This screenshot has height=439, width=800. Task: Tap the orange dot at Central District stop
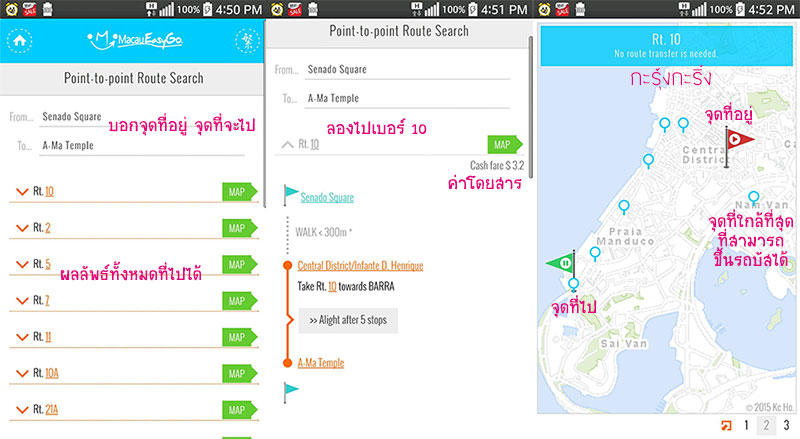tap(288, 265)
